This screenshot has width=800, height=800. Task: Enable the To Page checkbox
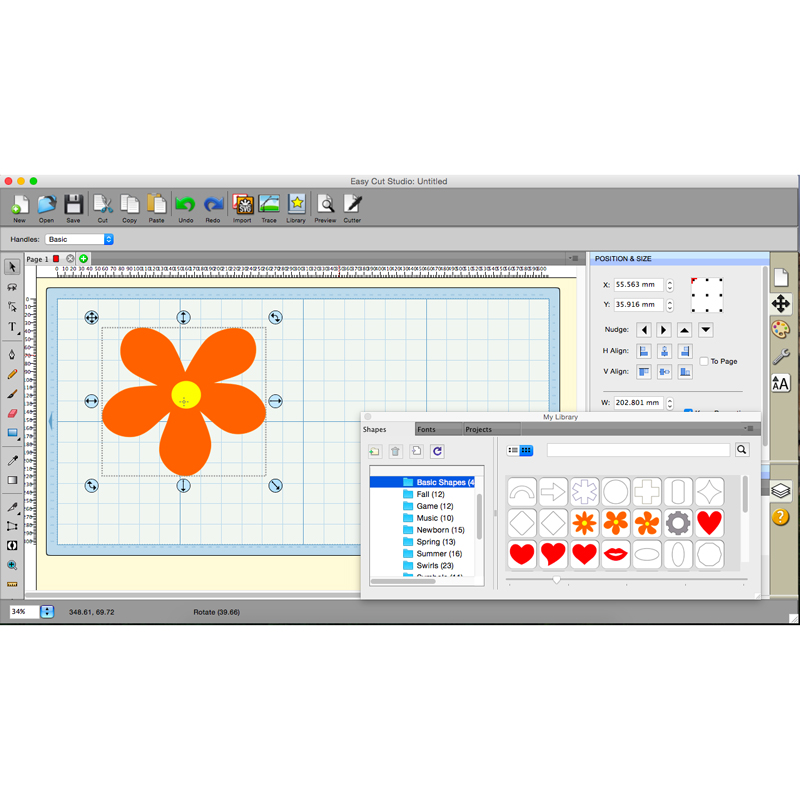click(x=704, y=361)
